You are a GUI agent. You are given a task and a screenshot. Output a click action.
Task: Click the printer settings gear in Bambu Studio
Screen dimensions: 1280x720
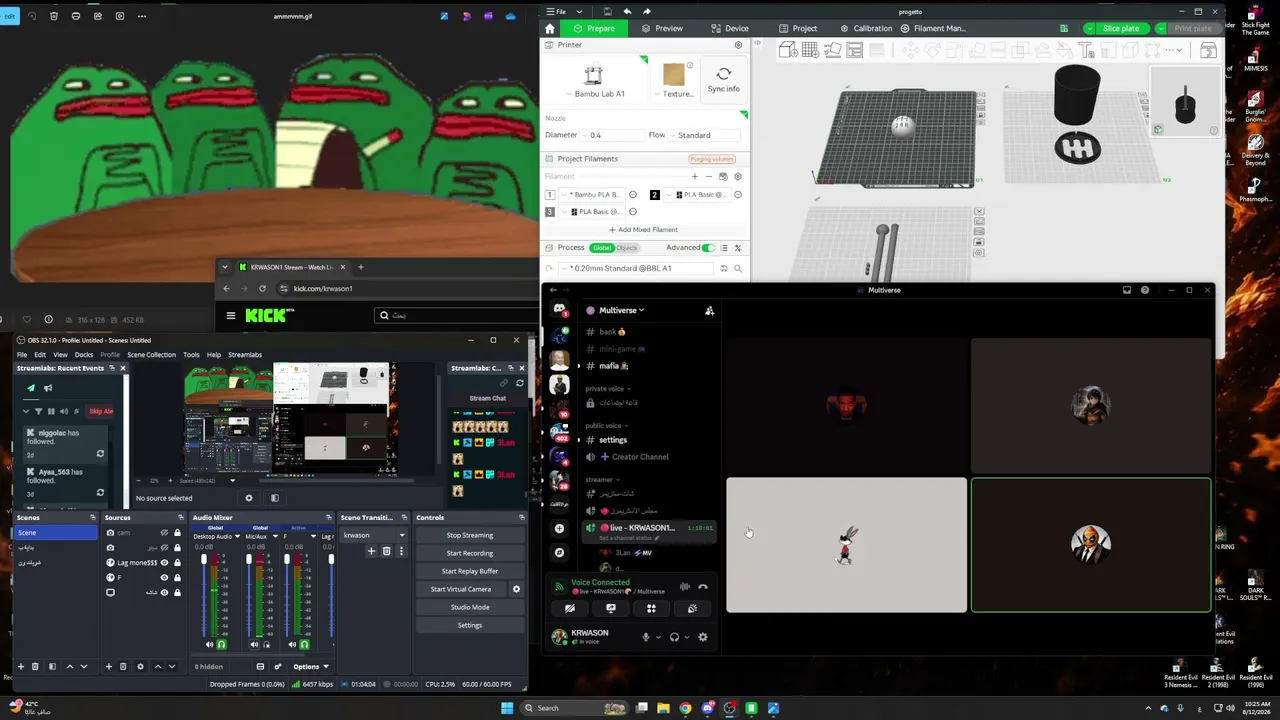(739, 45)
